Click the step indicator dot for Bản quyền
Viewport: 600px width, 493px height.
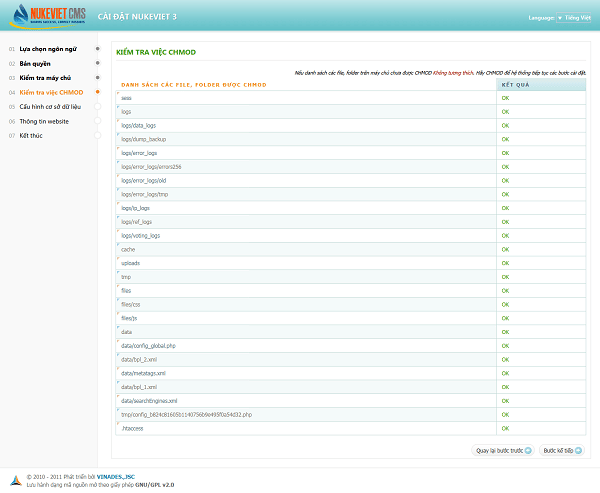tap(97, 63)
